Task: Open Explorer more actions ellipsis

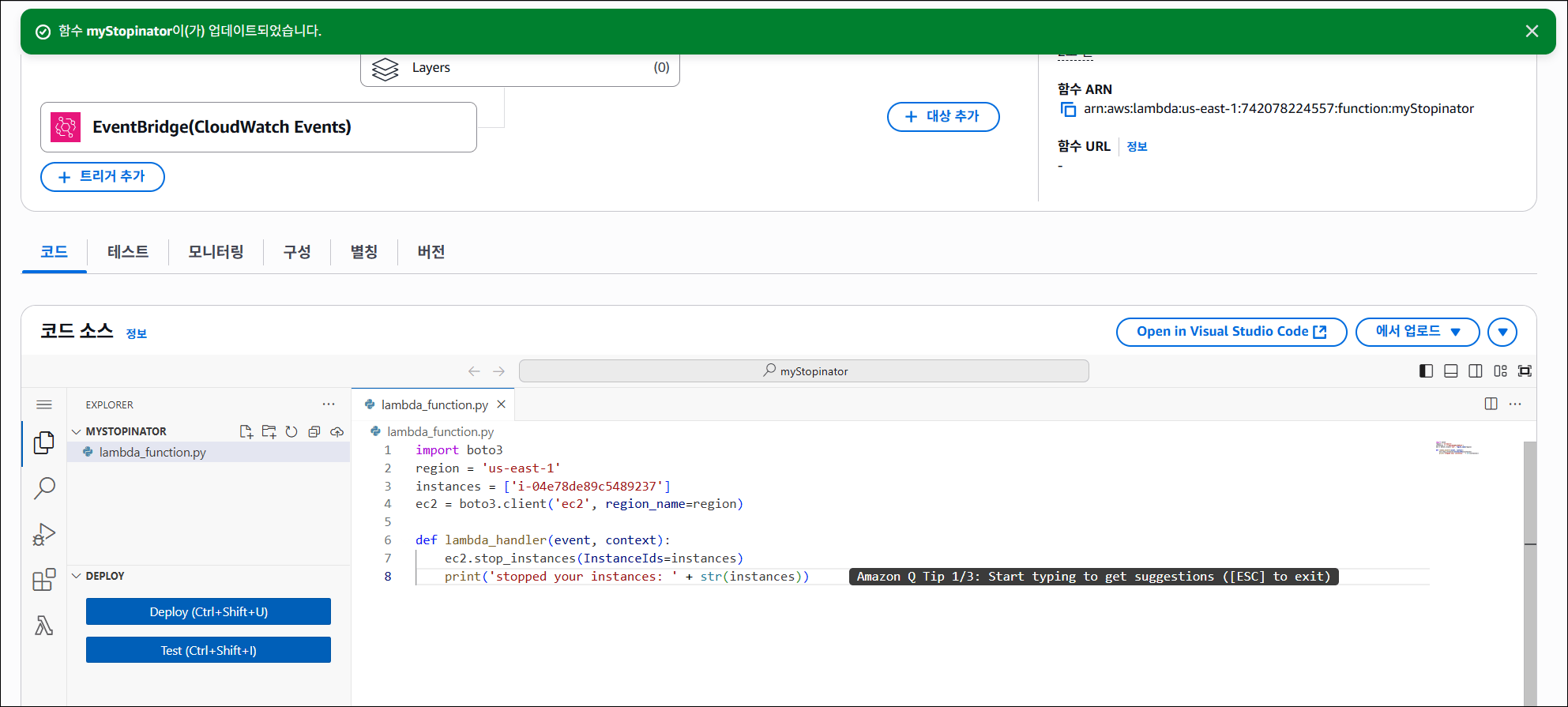Action: coord(329,404)
